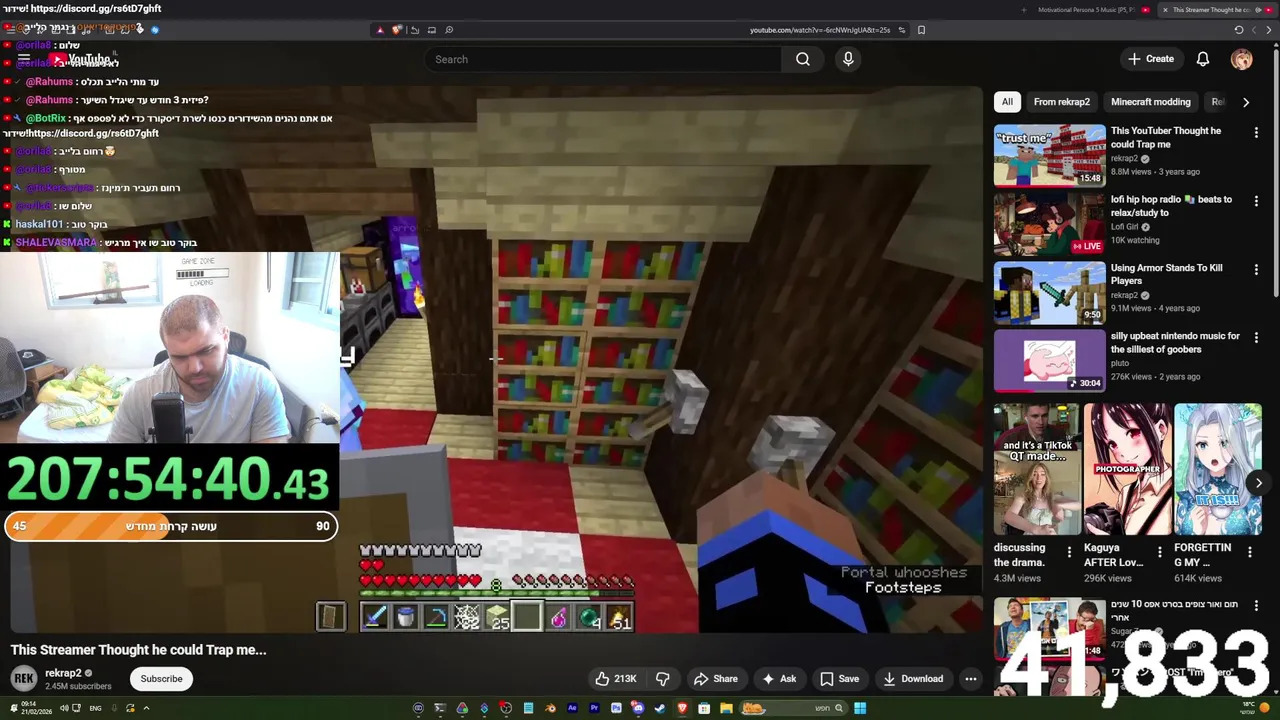Open Brave shields icon in toolbar
1280x720 pixels.
click(x=396, y=30)
